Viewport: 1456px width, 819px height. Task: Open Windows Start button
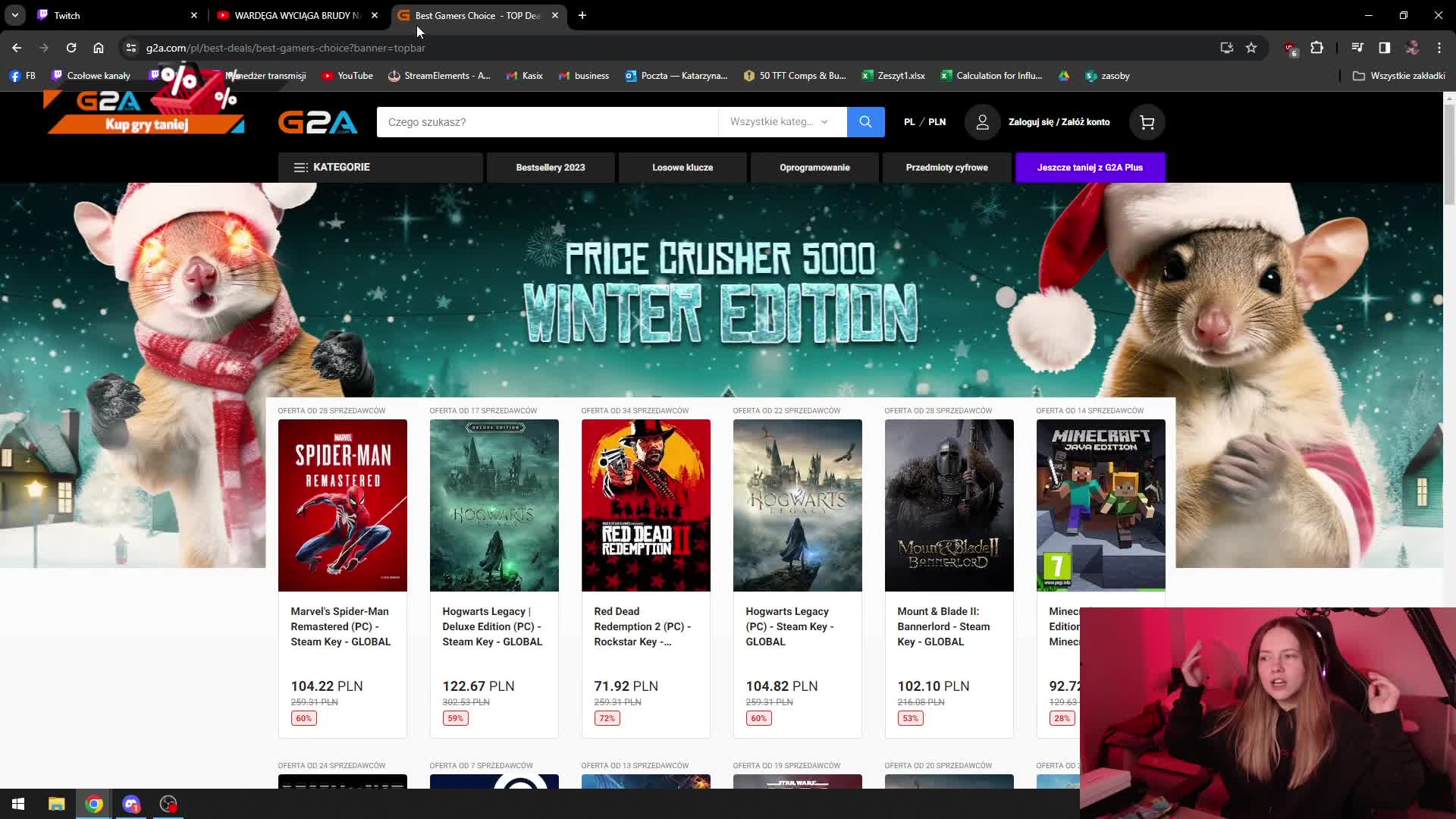(18, 804)
